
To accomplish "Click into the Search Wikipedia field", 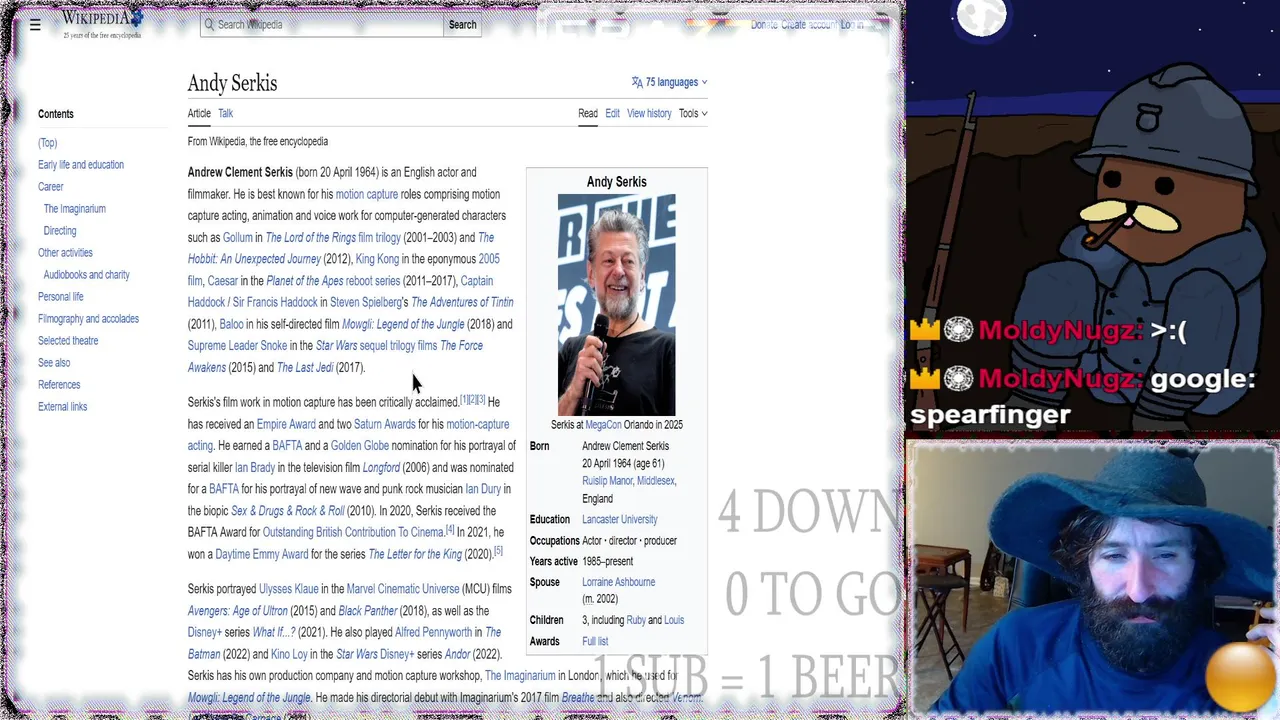I will [x=321, y=24].
